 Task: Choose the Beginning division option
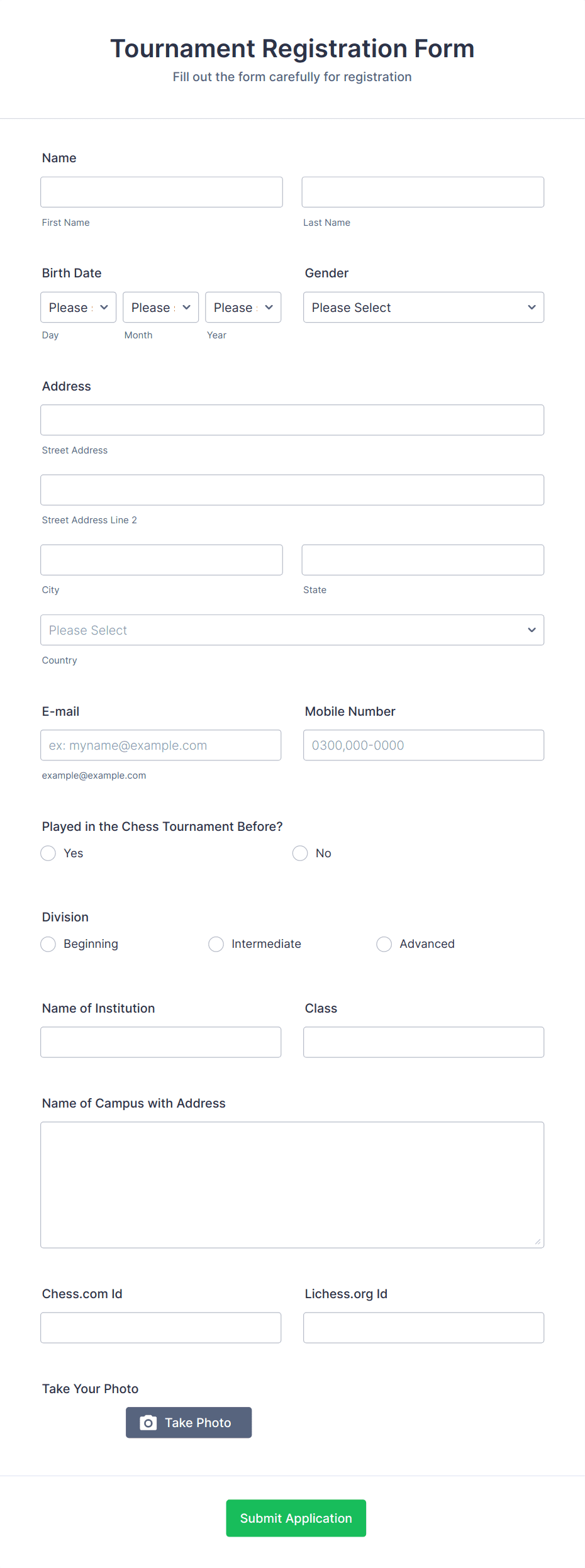pyautogui.click(x=48, y=943)
